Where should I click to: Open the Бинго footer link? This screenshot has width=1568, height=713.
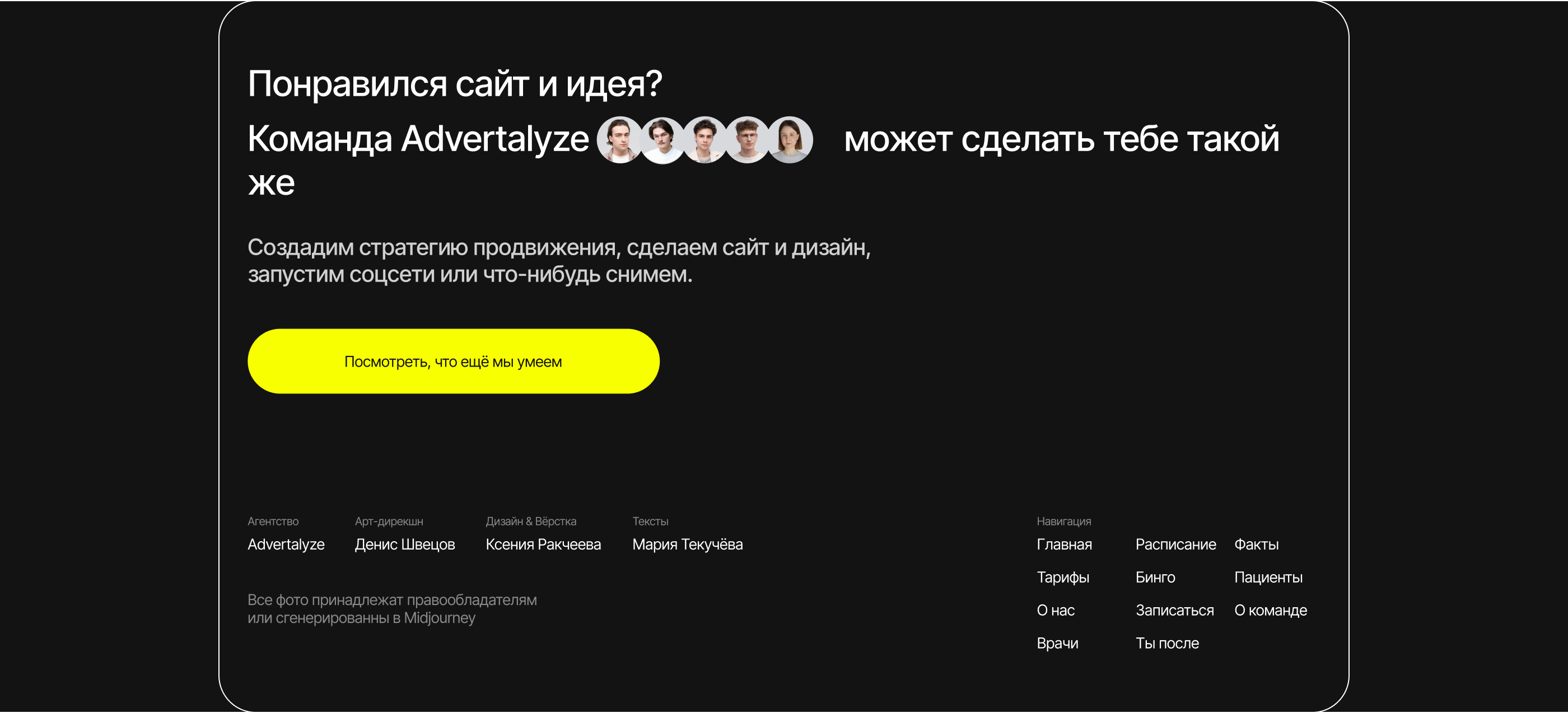1155,578
